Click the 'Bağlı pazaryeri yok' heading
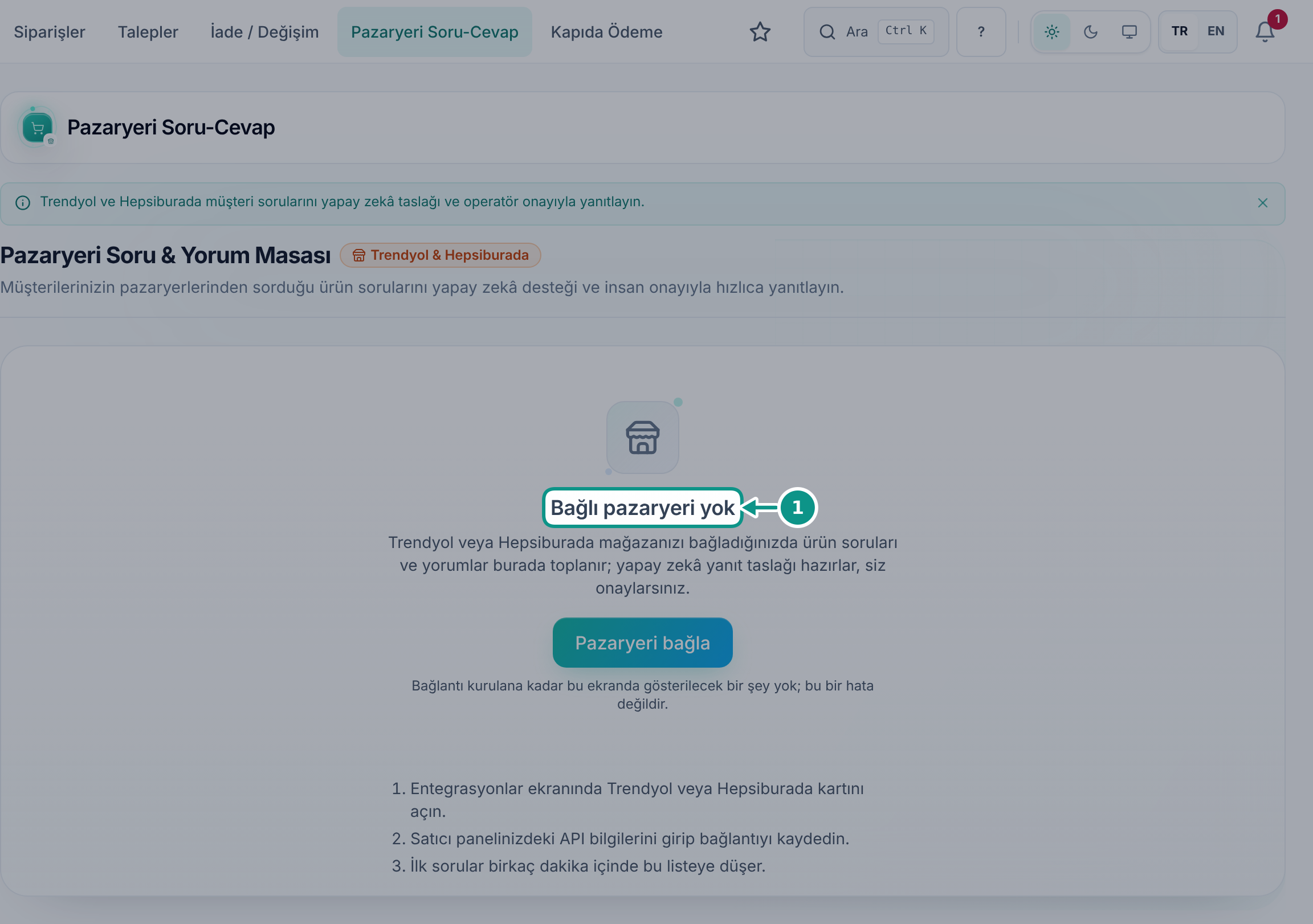 [642, 508]
